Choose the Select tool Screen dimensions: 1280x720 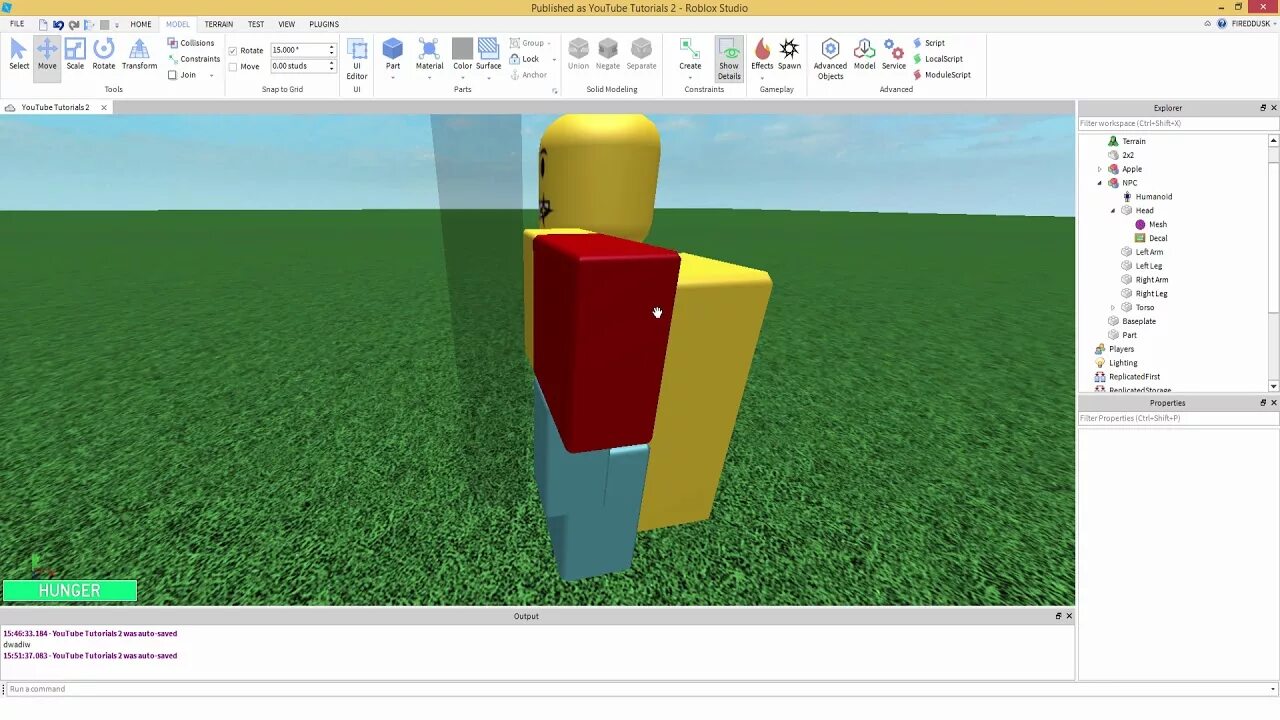tap(19, 54)
